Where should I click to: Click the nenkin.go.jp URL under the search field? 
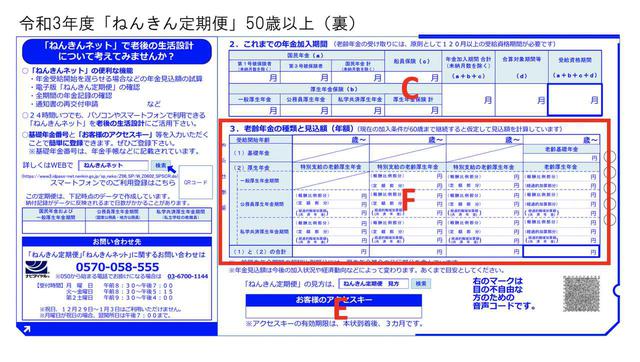[x=100, y=176]
